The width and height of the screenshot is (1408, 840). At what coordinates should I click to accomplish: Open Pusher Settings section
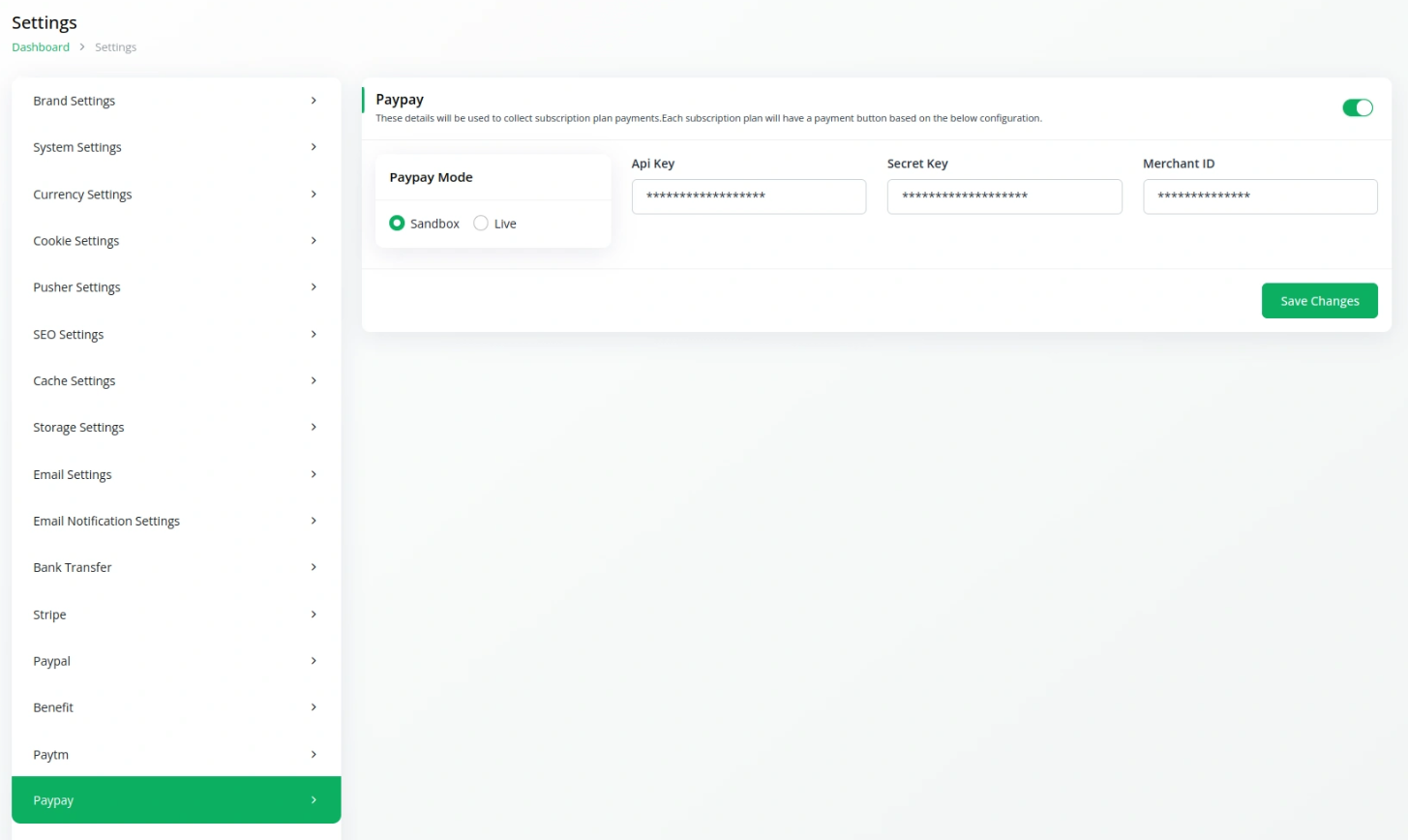[176, 287]
